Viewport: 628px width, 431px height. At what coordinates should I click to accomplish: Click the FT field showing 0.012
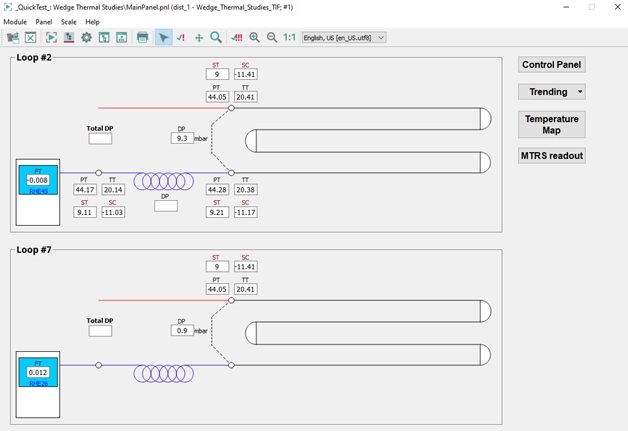[38, 373]
